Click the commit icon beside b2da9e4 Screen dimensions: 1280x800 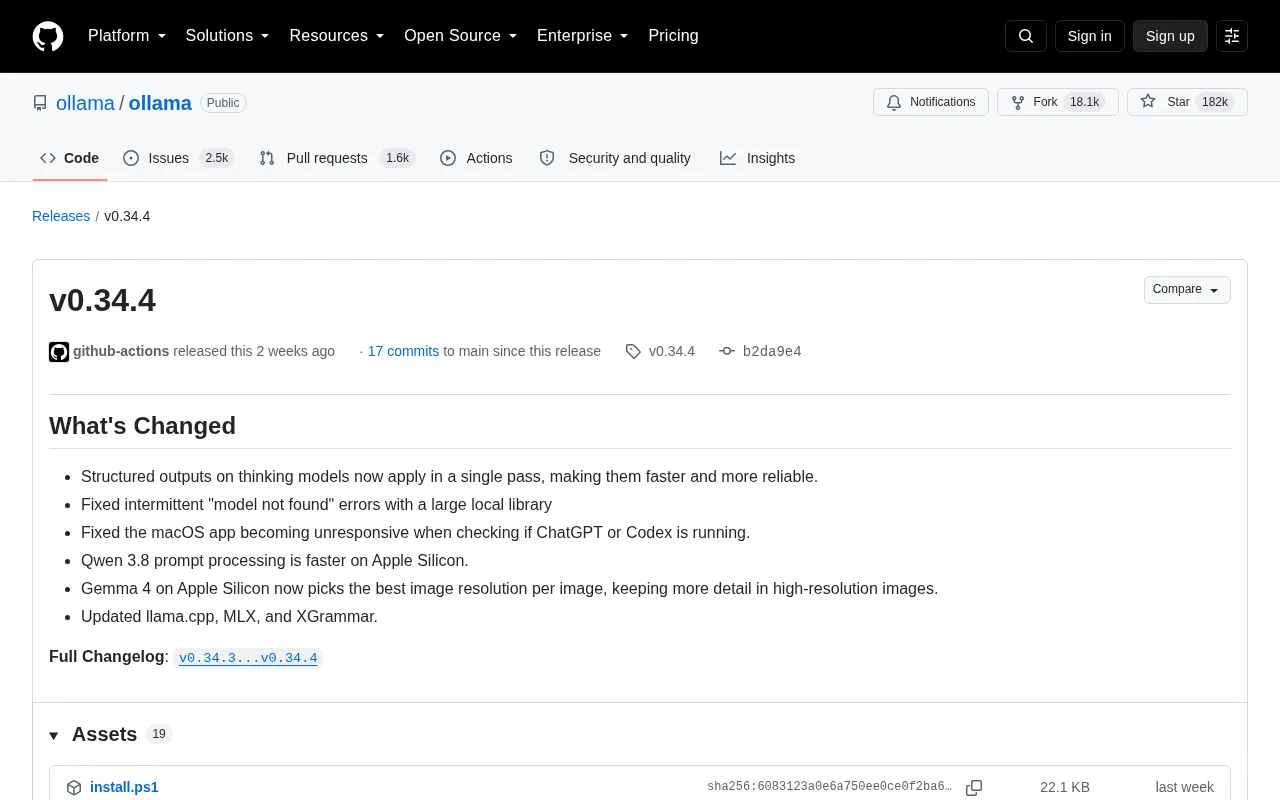(x=727, y=352)
